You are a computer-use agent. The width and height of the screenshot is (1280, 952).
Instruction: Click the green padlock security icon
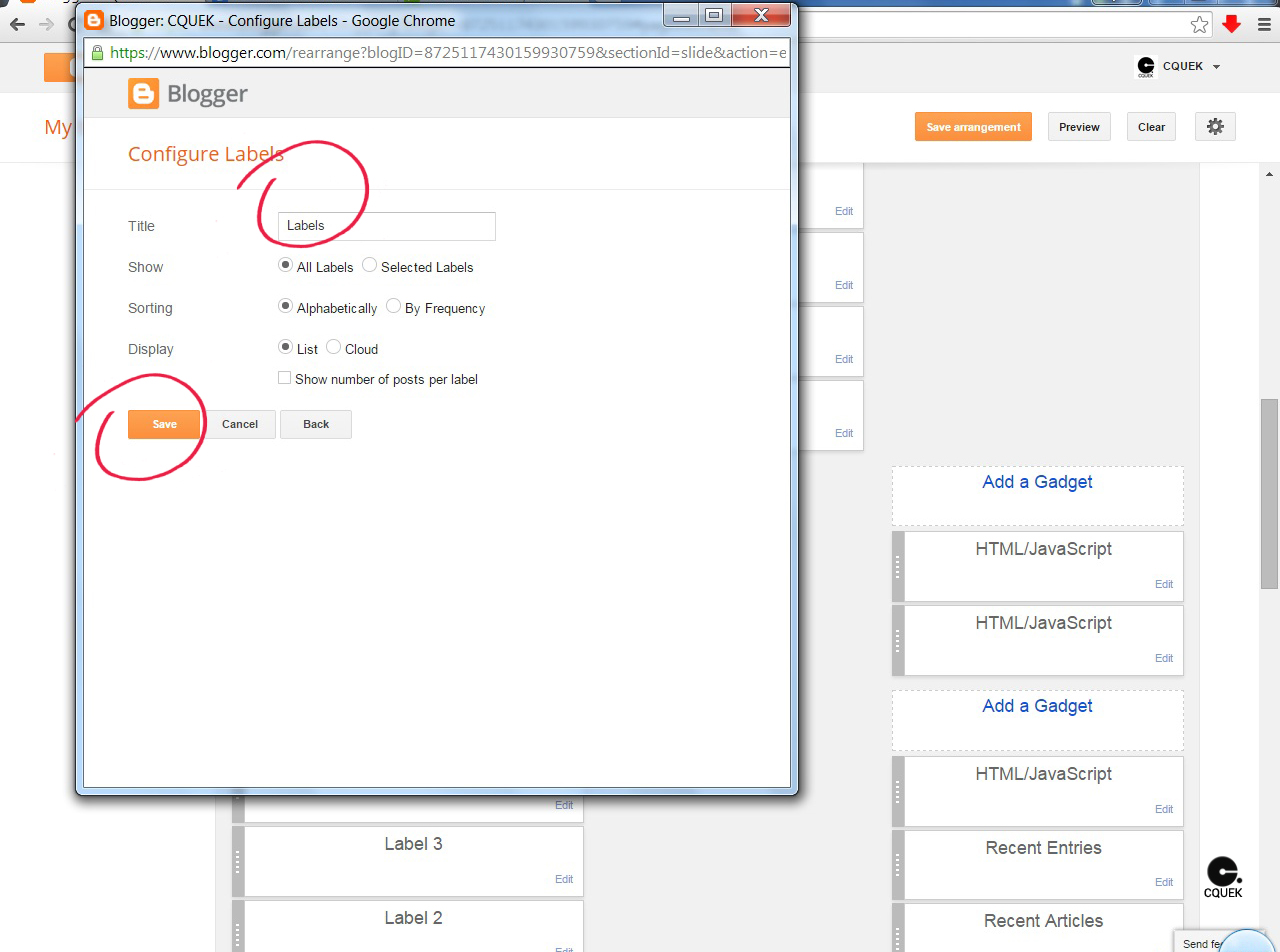97,53
